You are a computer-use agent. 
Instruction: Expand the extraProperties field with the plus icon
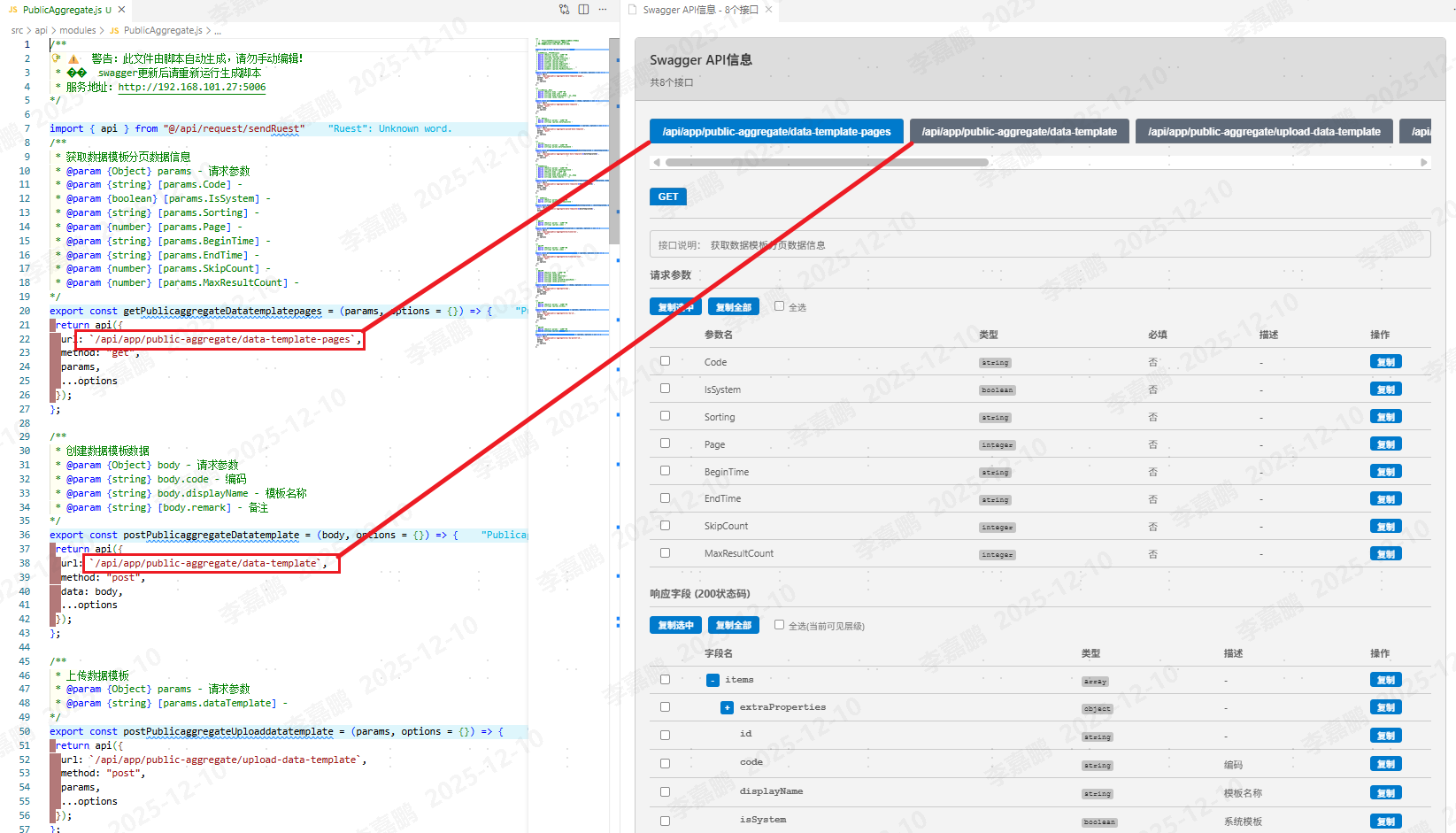point(727,708)
